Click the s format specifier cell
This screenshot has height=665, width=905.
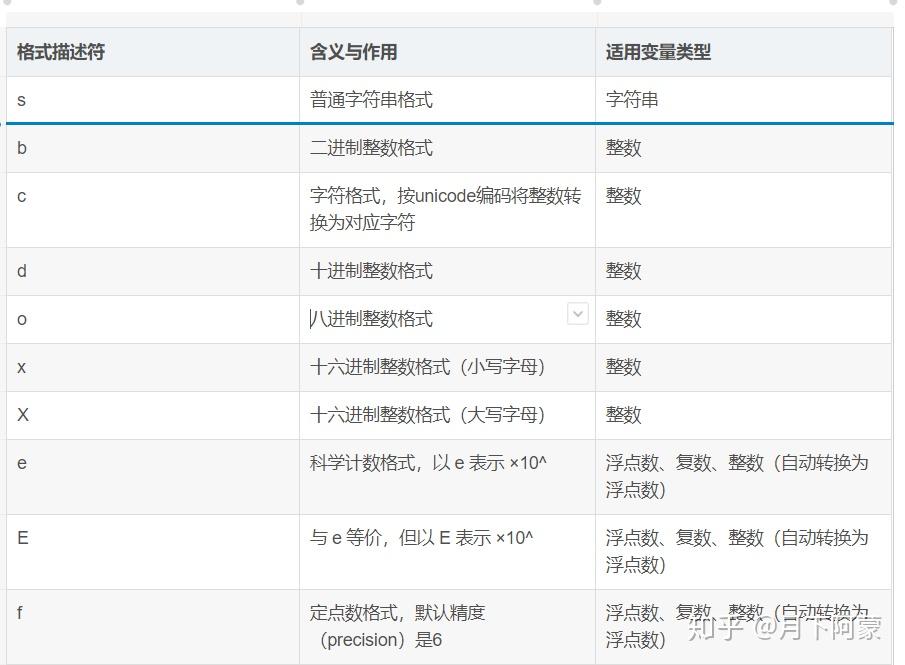coord(18,100)
